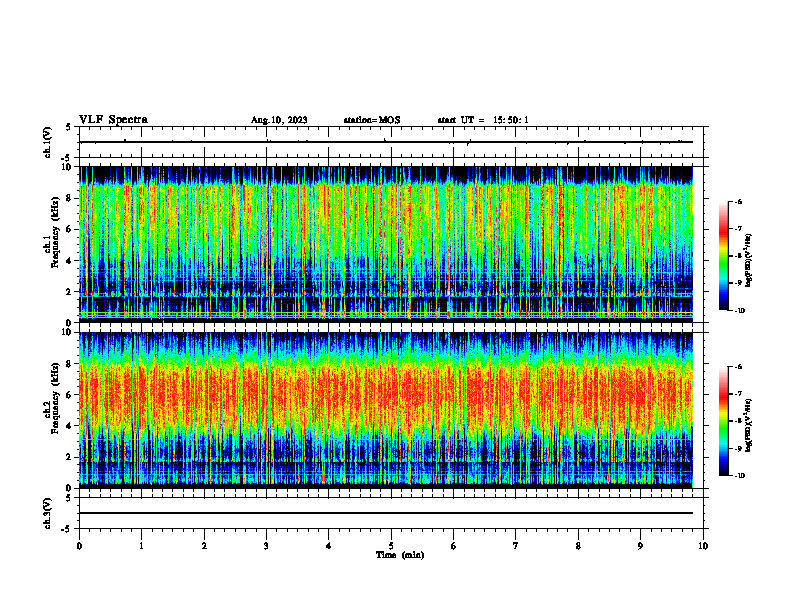This screenshot has height=612, width=792.
Task: Click the "station=MOS" header text
Action: (372, 120)
